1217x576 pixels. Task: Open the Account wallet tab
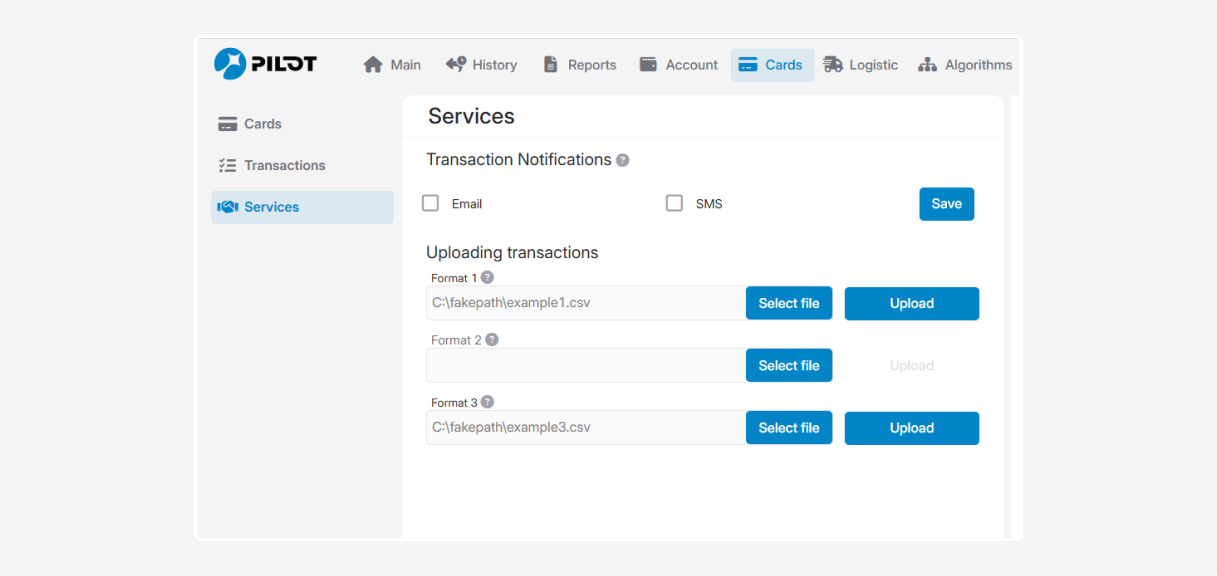point(678,65)
